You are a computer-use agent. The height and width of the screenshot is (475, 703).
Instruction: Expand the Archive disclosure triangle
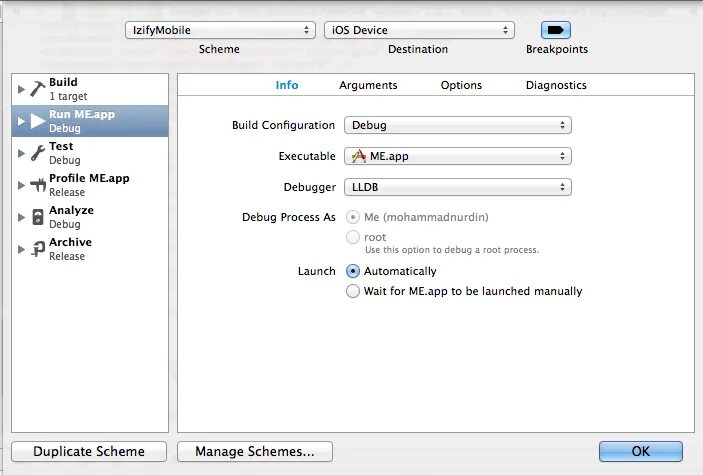21,249
